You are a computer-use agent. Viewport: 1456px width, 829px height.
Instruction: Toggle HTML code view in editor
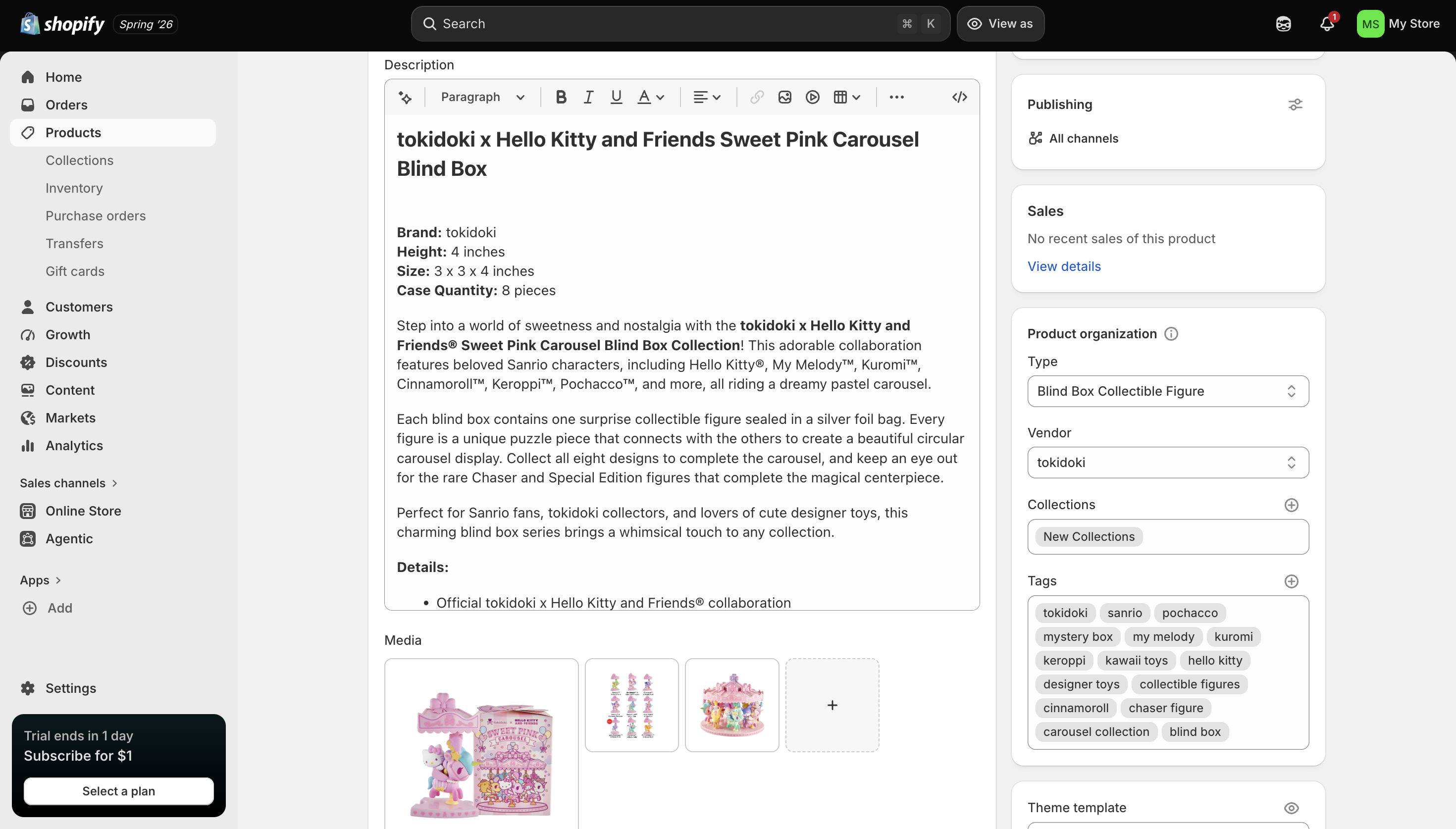pyautogui.click(x=959, y=98)
